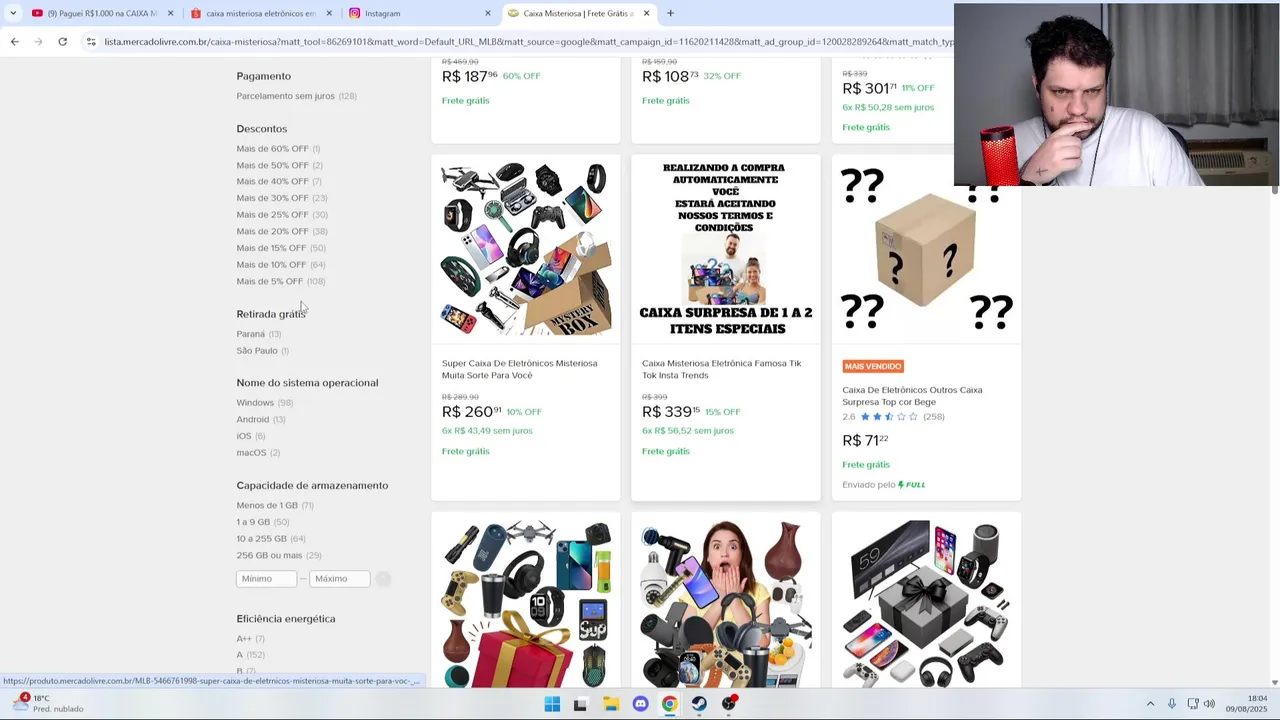
Task: Open the Steam taskbar icon
Action: [x=699, y=704]
